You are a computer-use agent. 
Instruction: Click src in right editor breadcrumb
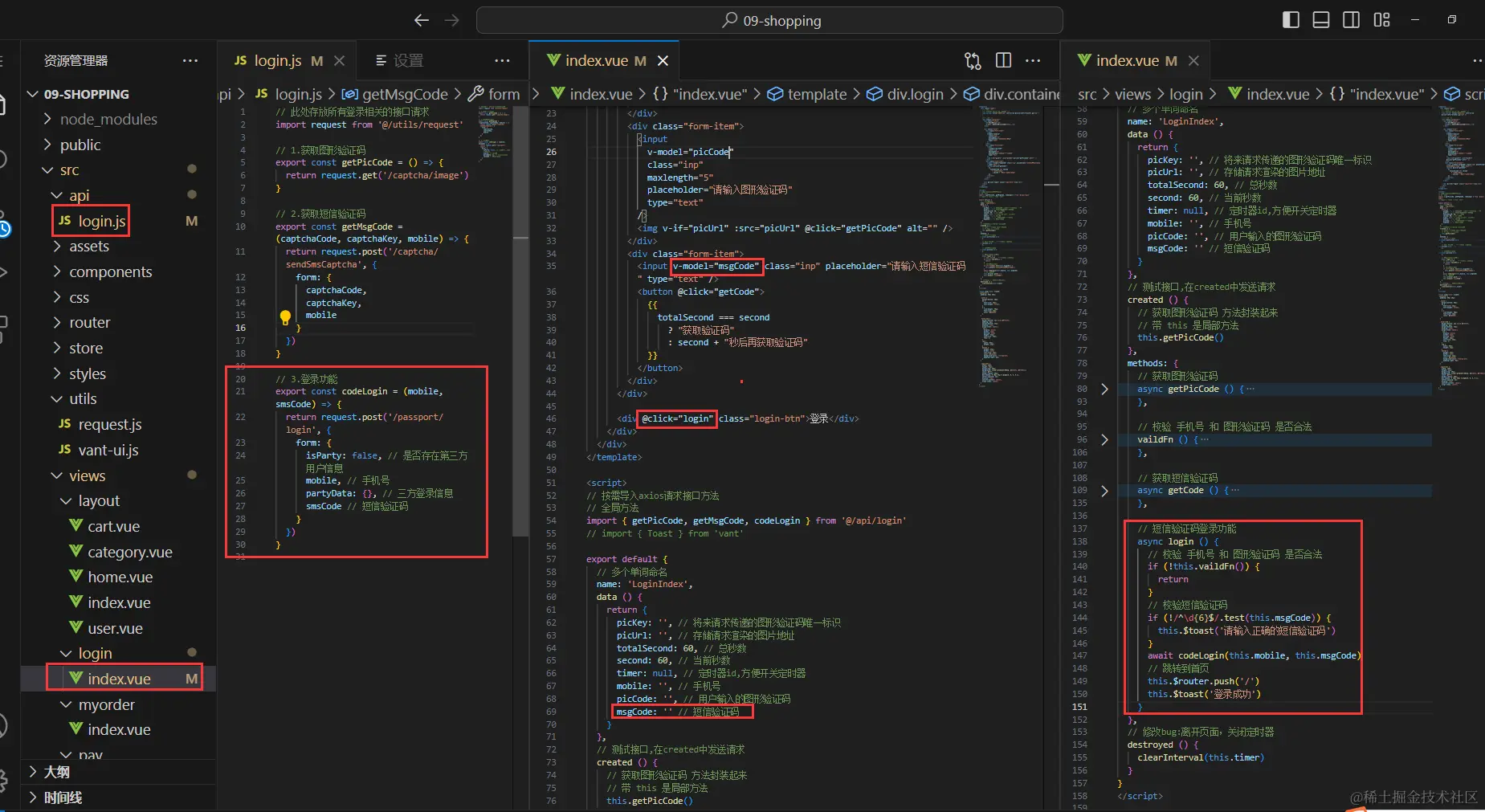click(1087, 95)
